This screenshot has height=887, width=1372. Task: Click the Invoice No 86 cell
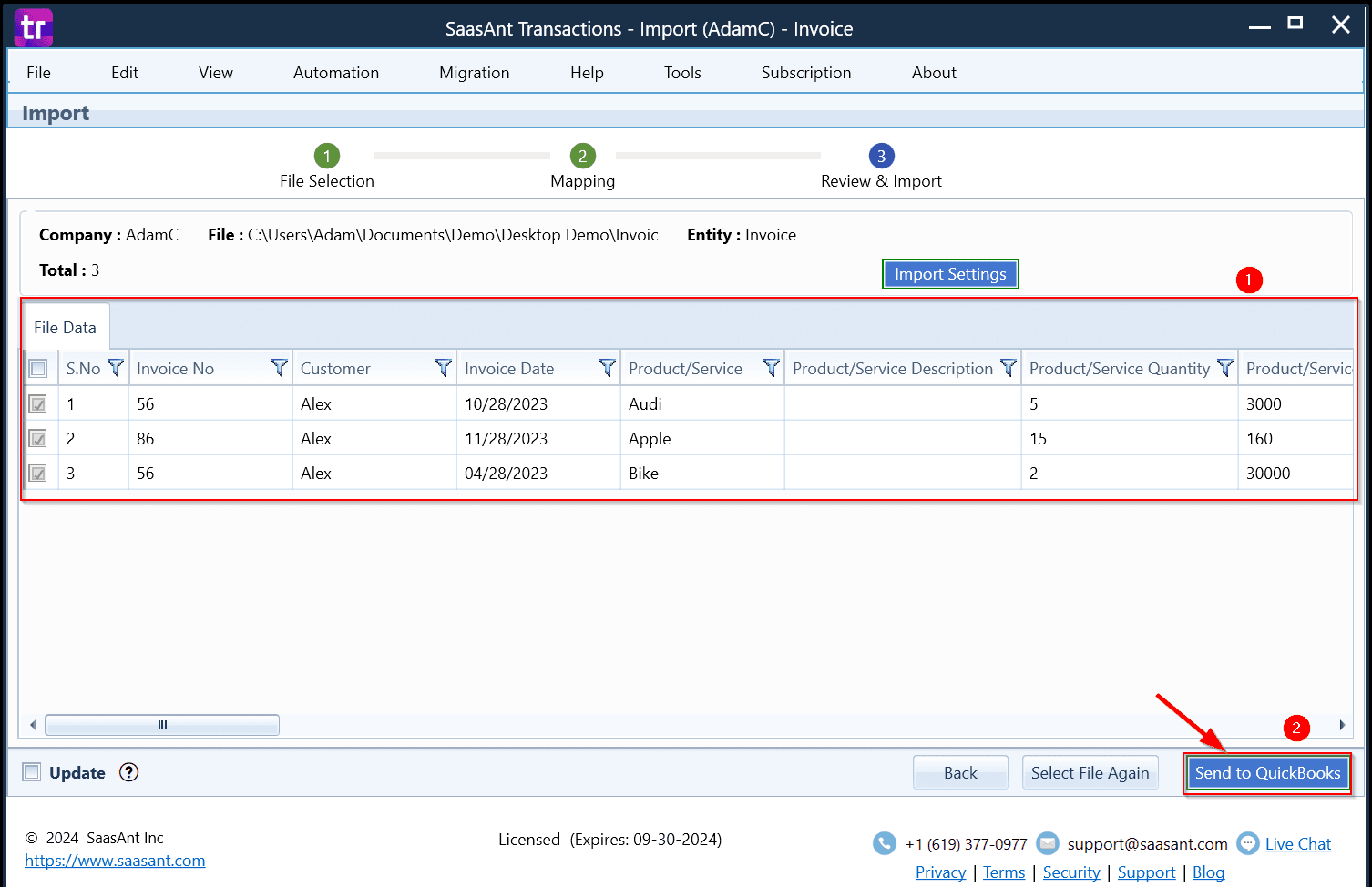pos(210,438)
